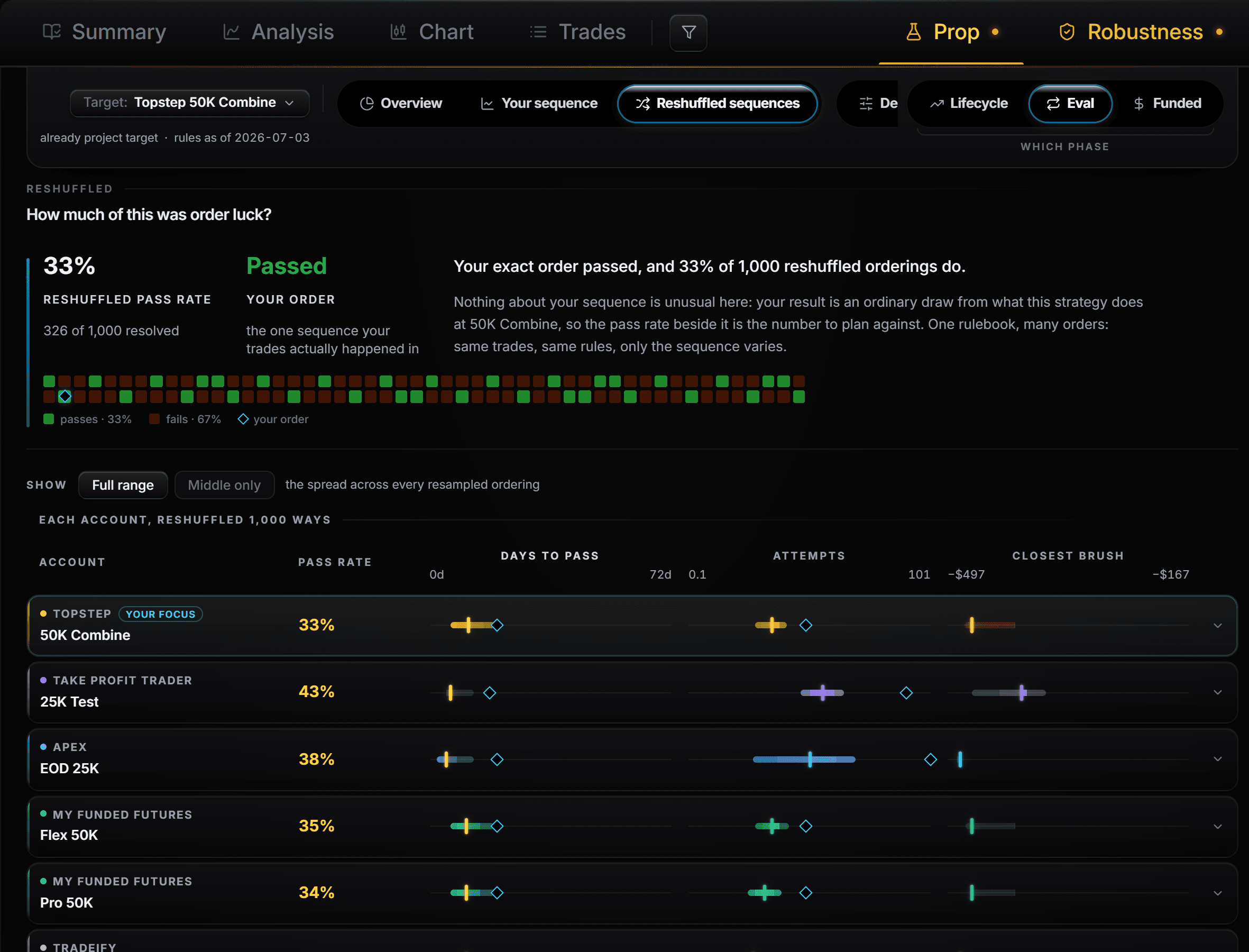Expand the My Funded Futures Flex 50K row
This screenshot has height=952, width=1249.
point(1217,826)
